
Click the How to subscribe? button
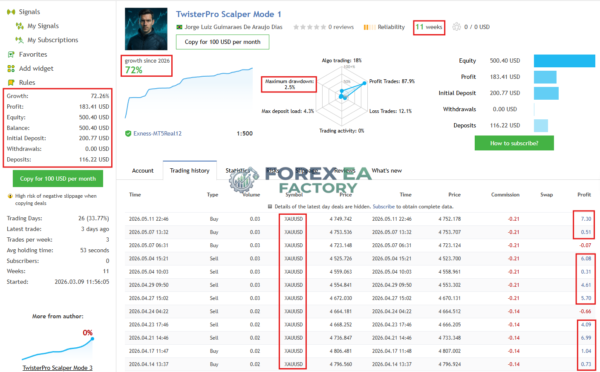point(514,143)
